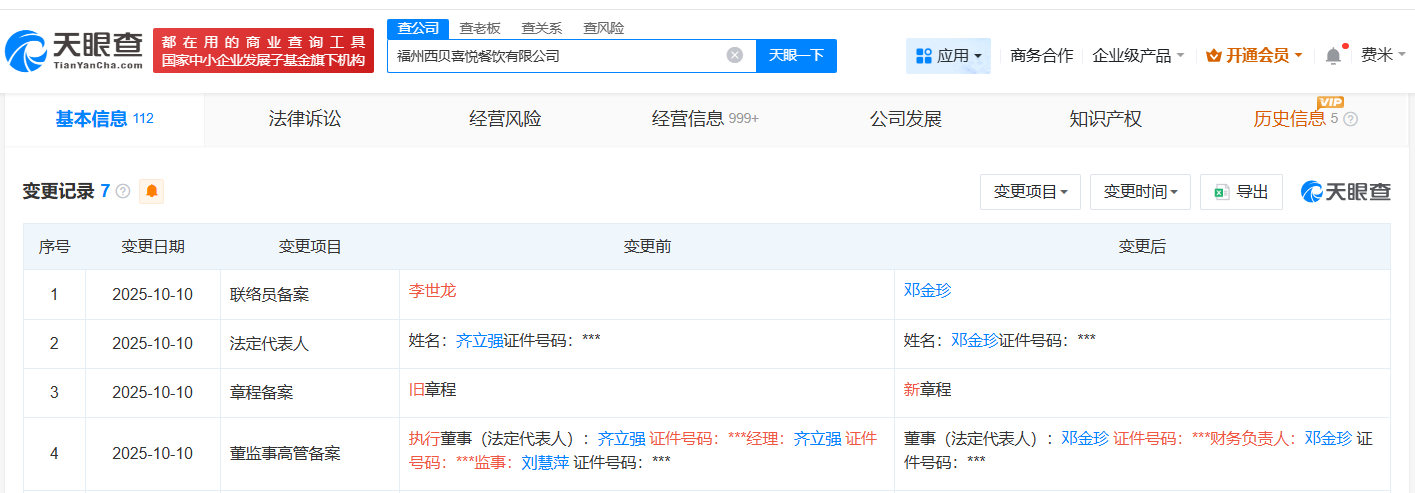Click the help icon next to 变更记录

123,191
